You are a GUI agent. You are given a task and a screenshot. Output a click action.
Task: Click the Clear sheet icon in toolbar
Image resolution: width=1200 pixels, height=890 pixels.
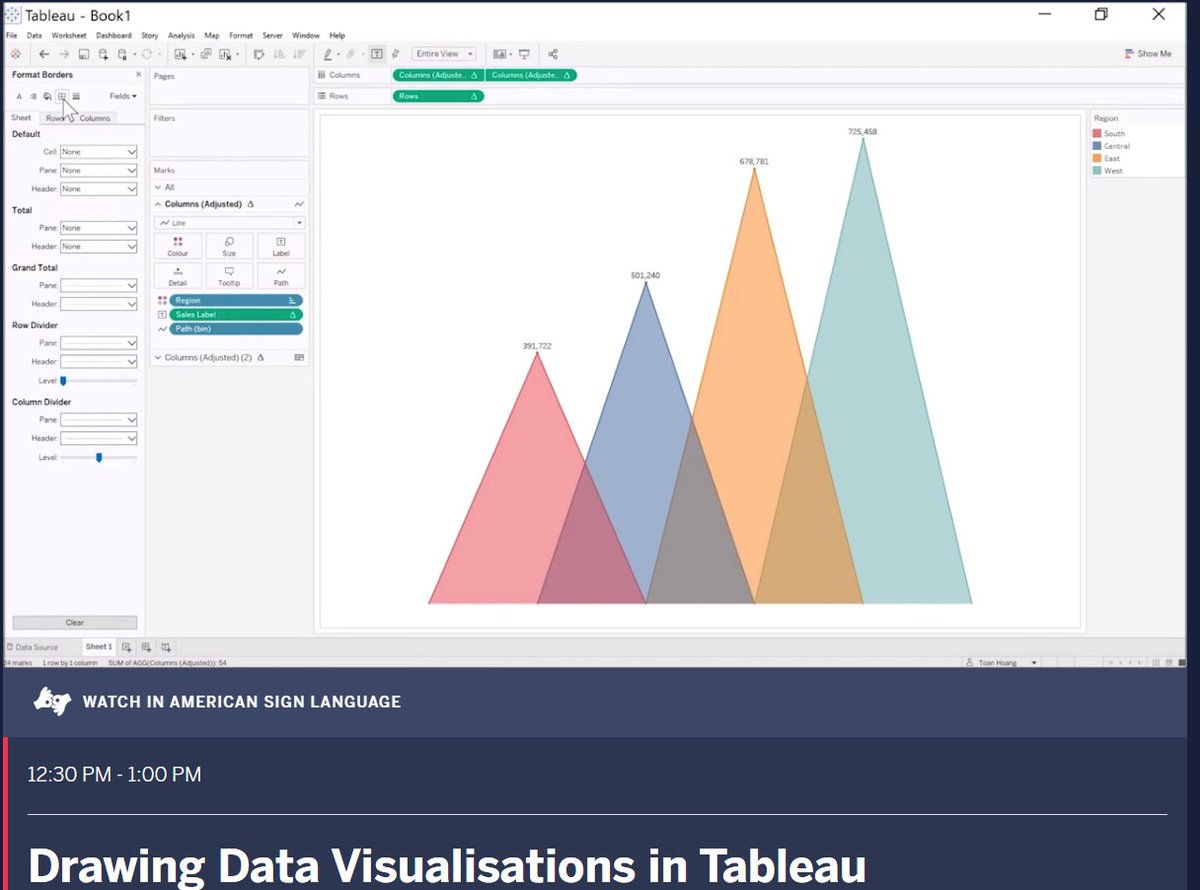pos(226,54)
